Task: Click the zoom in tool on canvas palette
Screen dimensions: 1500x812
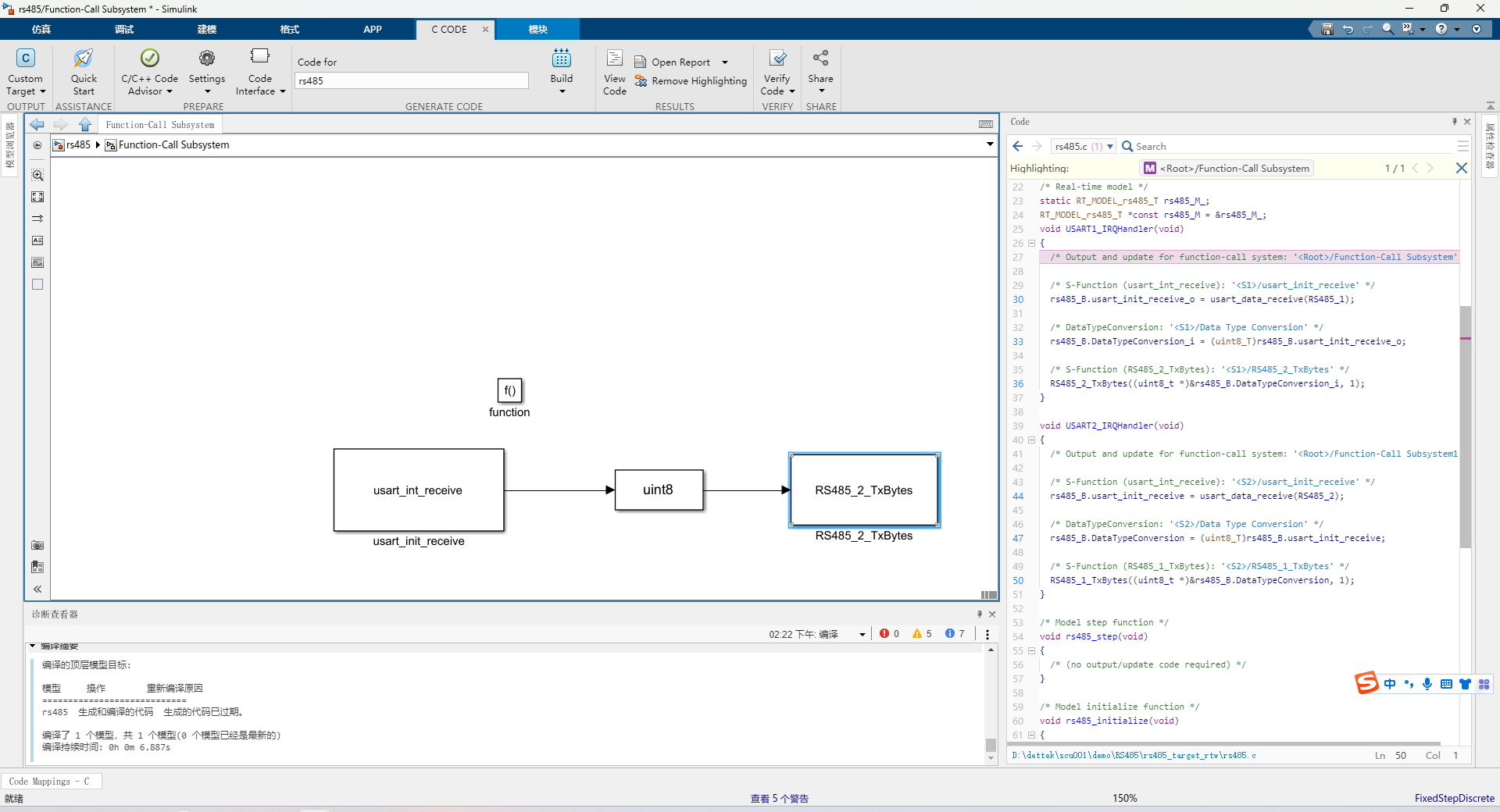Action: click(x=37, y=175)
